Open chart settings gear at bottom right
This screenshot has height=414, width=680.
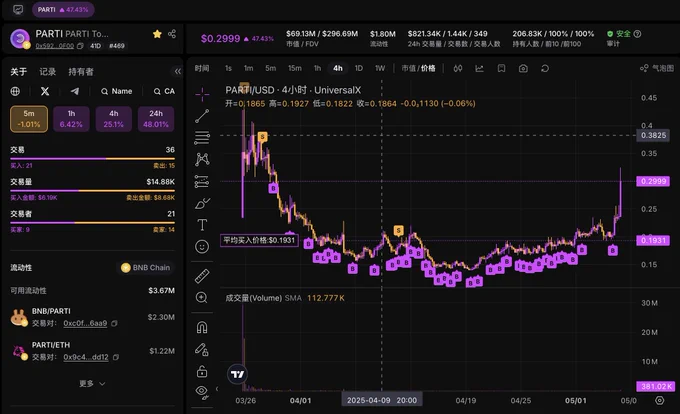(x=660, y=400)
